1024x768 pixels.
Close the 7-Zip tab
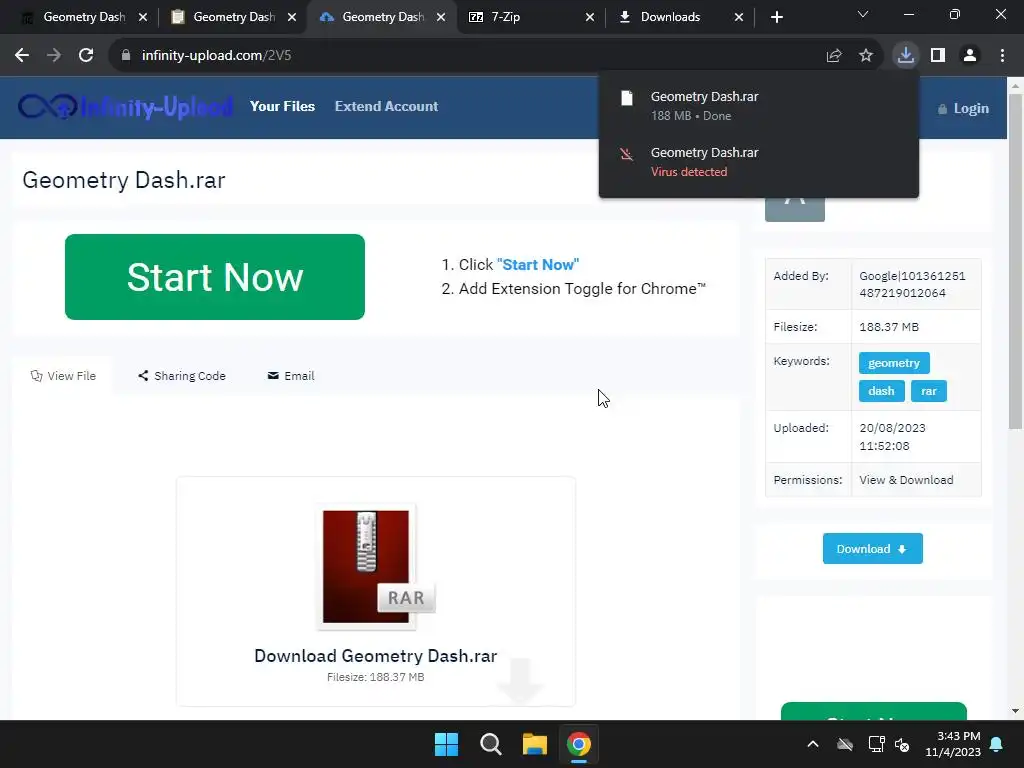pos(590,17)
